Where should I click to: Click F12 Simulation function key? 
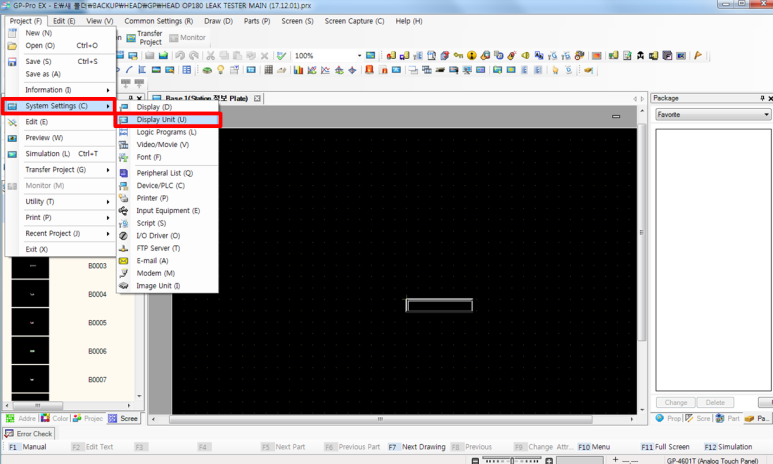click(x=728, y=447)
